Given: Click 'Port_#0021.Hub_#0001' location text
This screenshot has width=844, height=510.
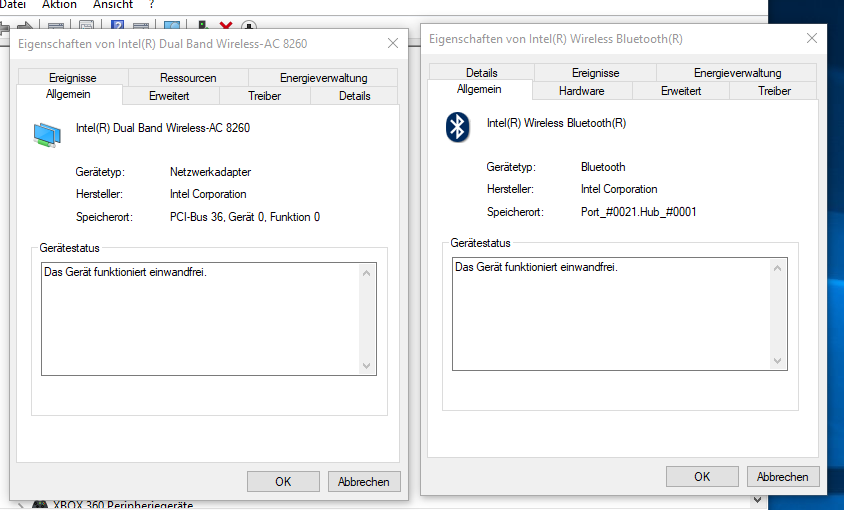Looking at the screenshot, I should click(x=638, y=212).
